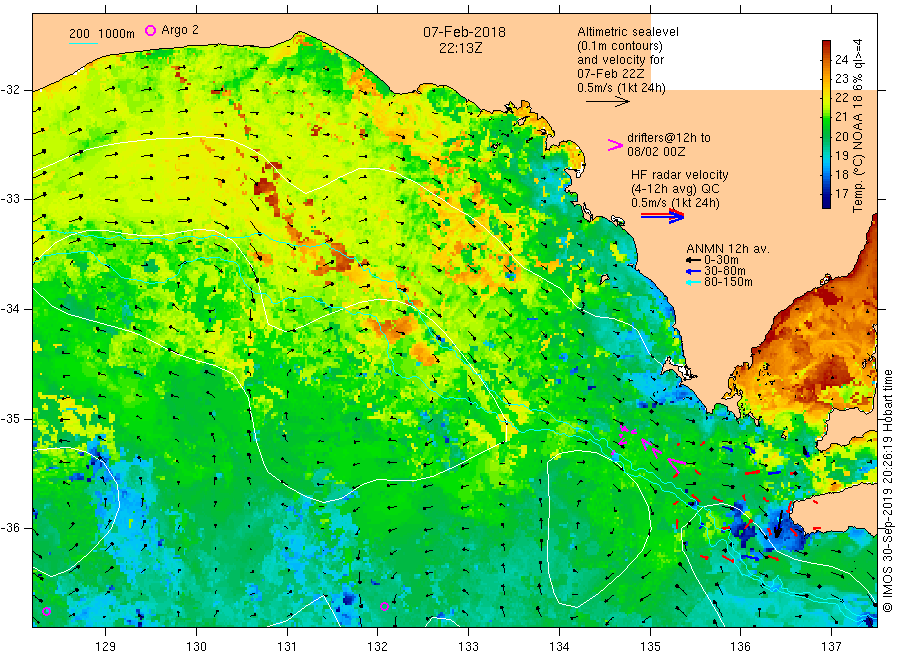Click the -36 latitude axis label

coord(10,527)
